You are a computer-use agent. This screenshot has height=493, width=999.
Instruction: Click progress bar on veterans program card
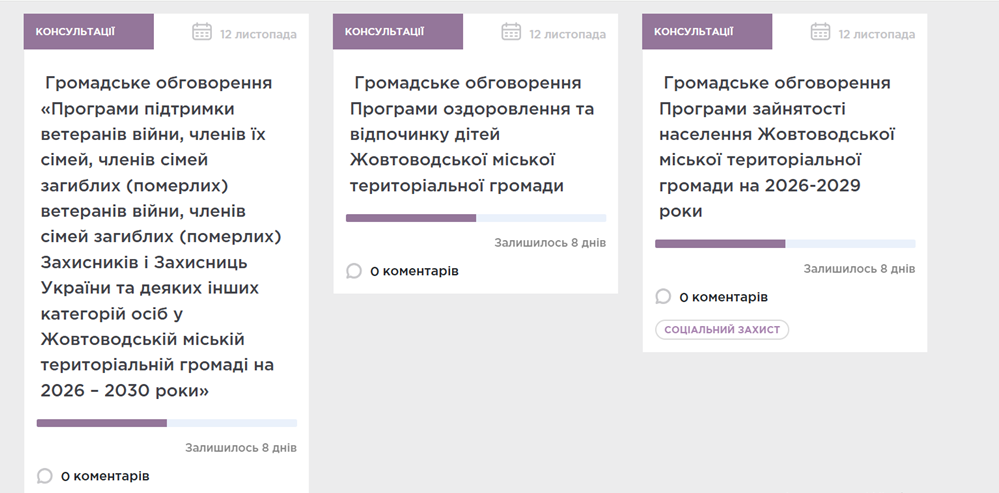(x=166, y=423)
